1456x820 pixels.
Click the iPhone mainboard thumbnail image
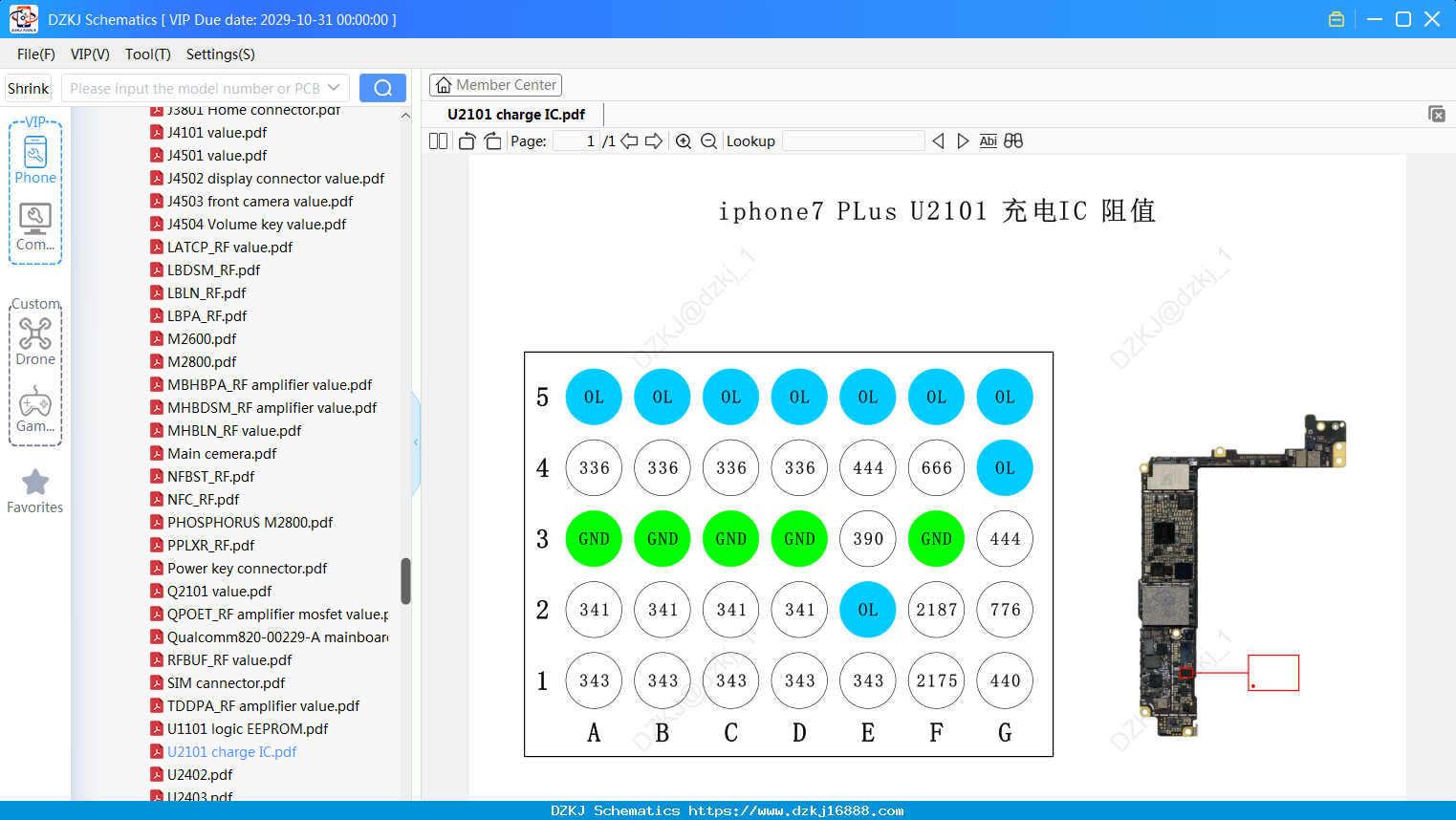click(1242, 576)
